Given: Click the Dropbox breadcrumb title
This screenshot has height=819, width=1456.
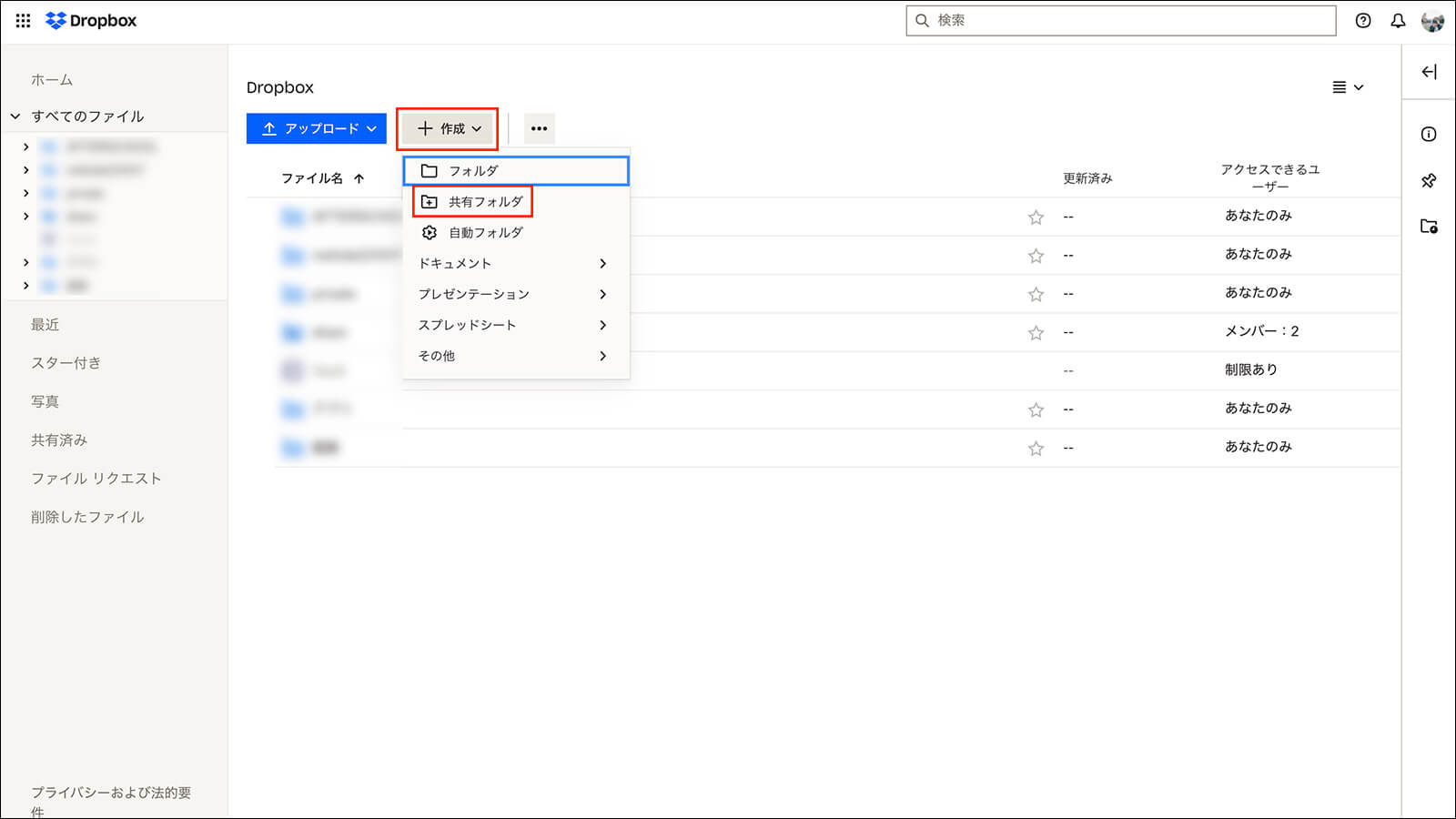Looking at the screenshot, I should (x=280, y=87).
